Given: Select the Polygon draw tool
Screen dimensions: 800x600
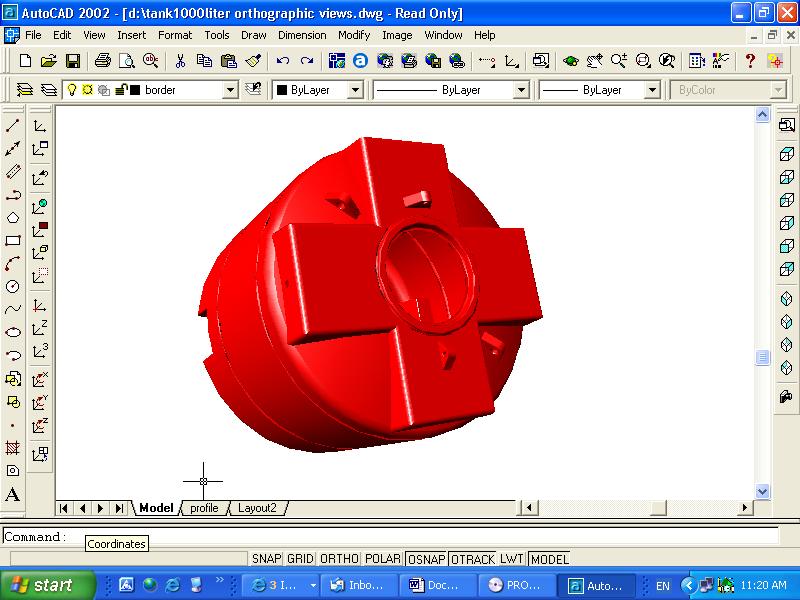Looking at the screenshot, I should [x=13, y=218].
